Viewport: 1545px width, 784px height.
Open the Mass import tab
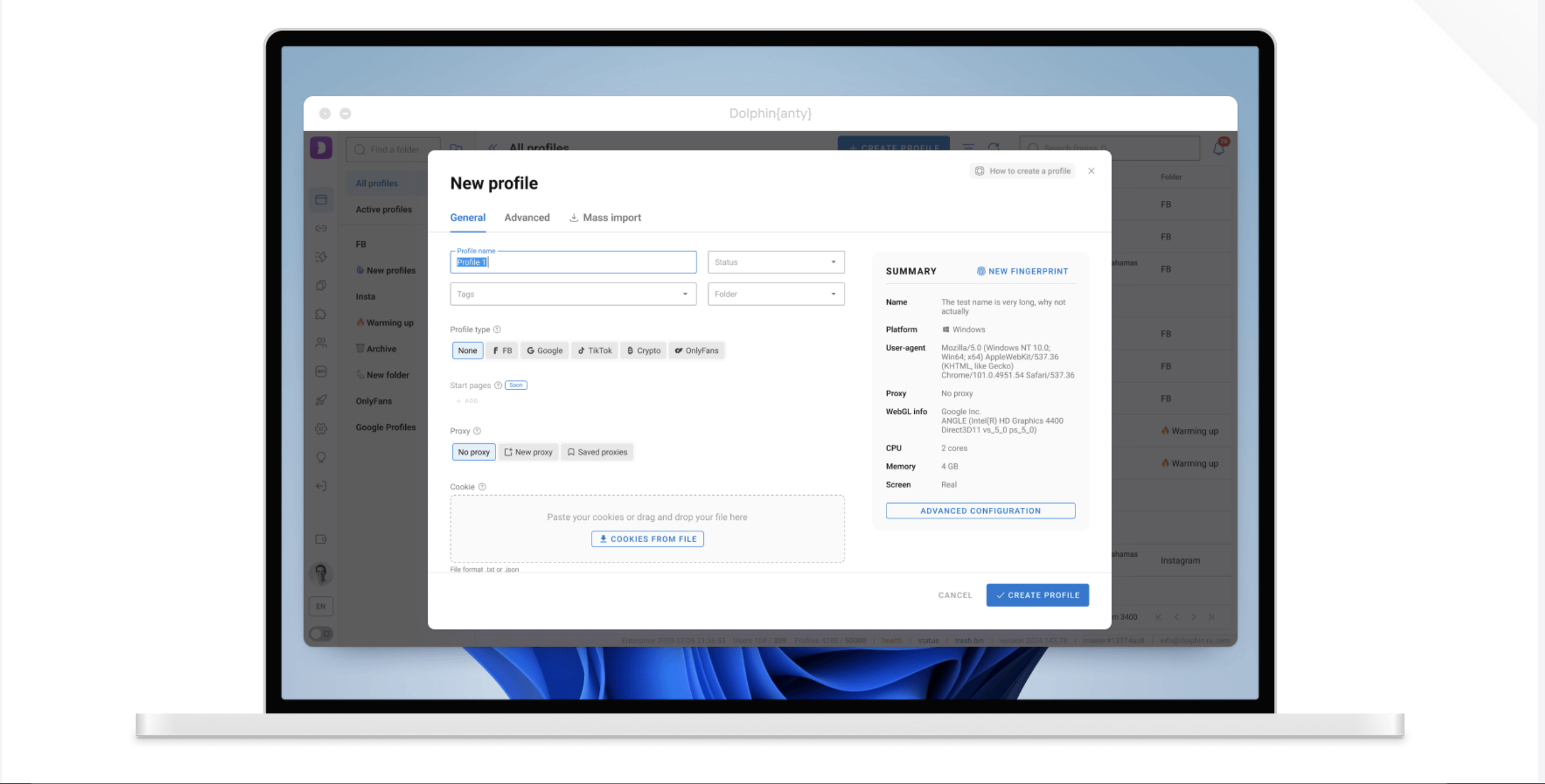tap(604, 217)
